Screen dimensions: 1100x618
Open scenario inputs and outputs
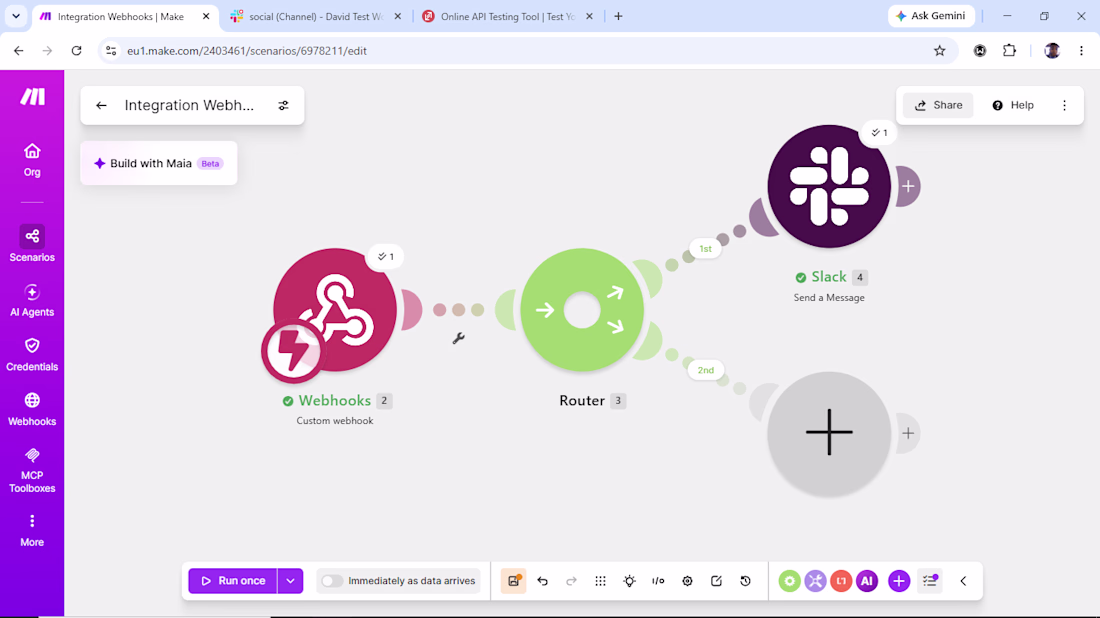point(658,581)
